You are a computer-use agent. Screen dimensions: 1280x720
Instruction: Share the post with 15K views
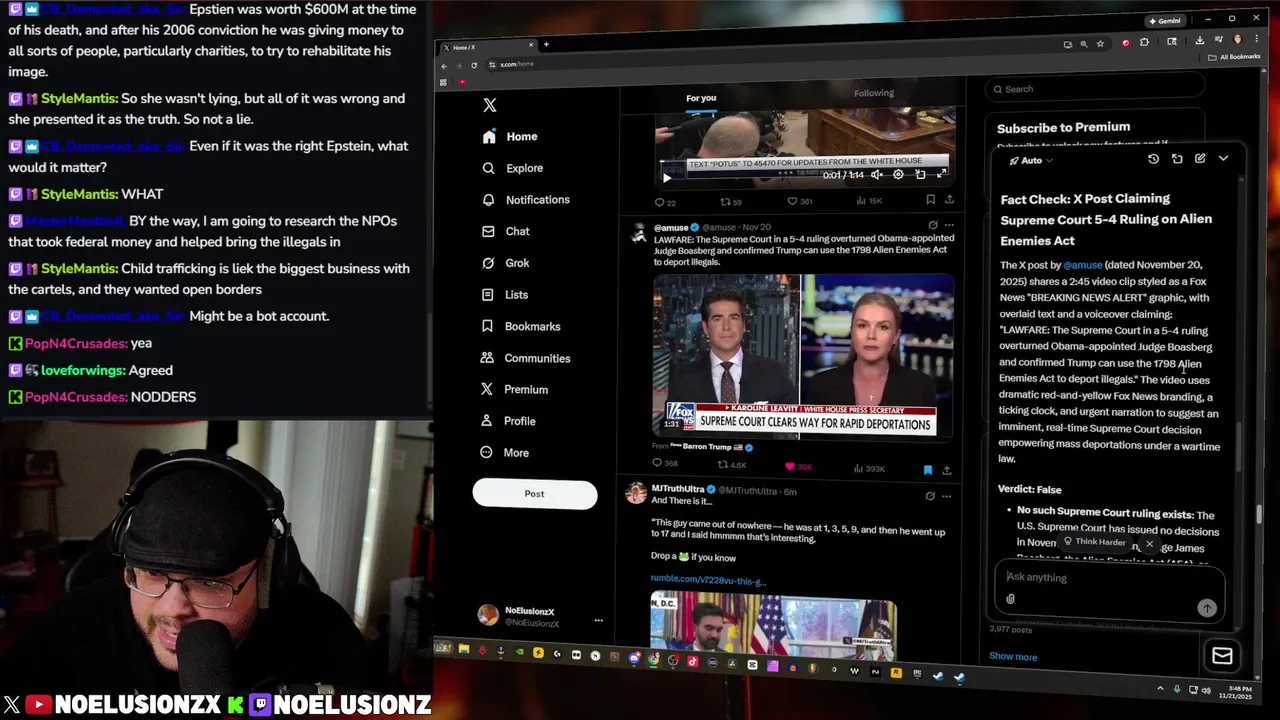point(949,200)
